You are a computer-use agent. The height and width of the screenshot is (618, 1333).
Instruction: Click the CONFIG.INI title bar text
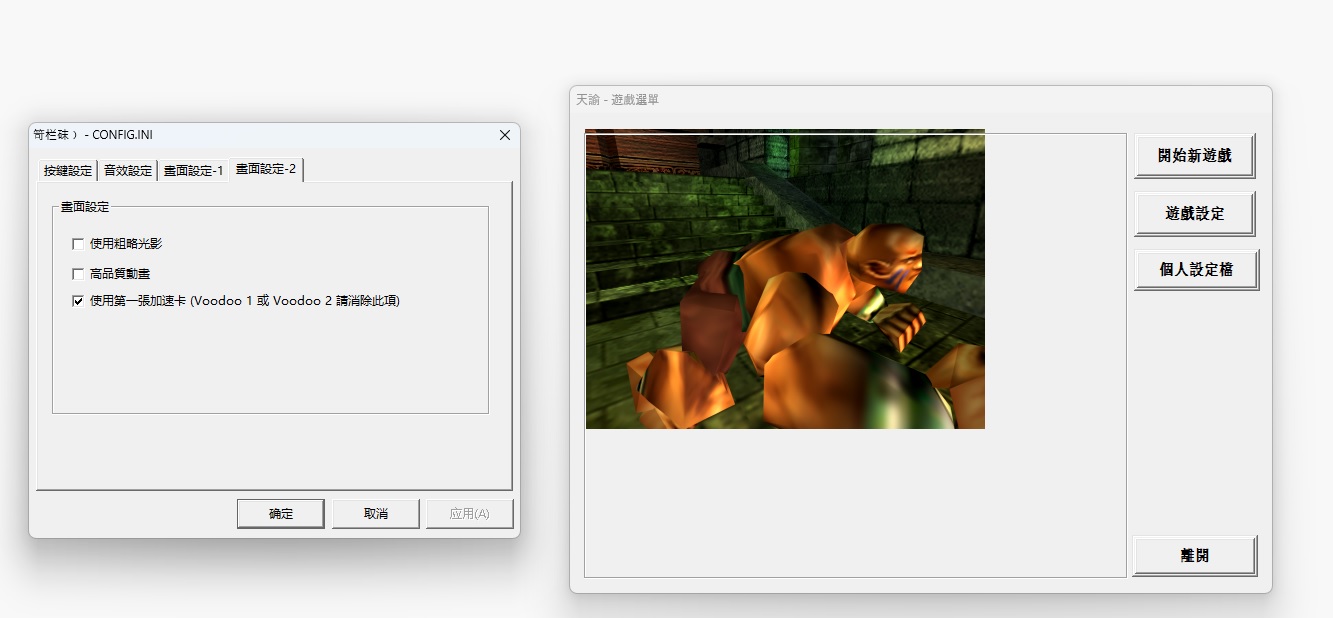93,135
